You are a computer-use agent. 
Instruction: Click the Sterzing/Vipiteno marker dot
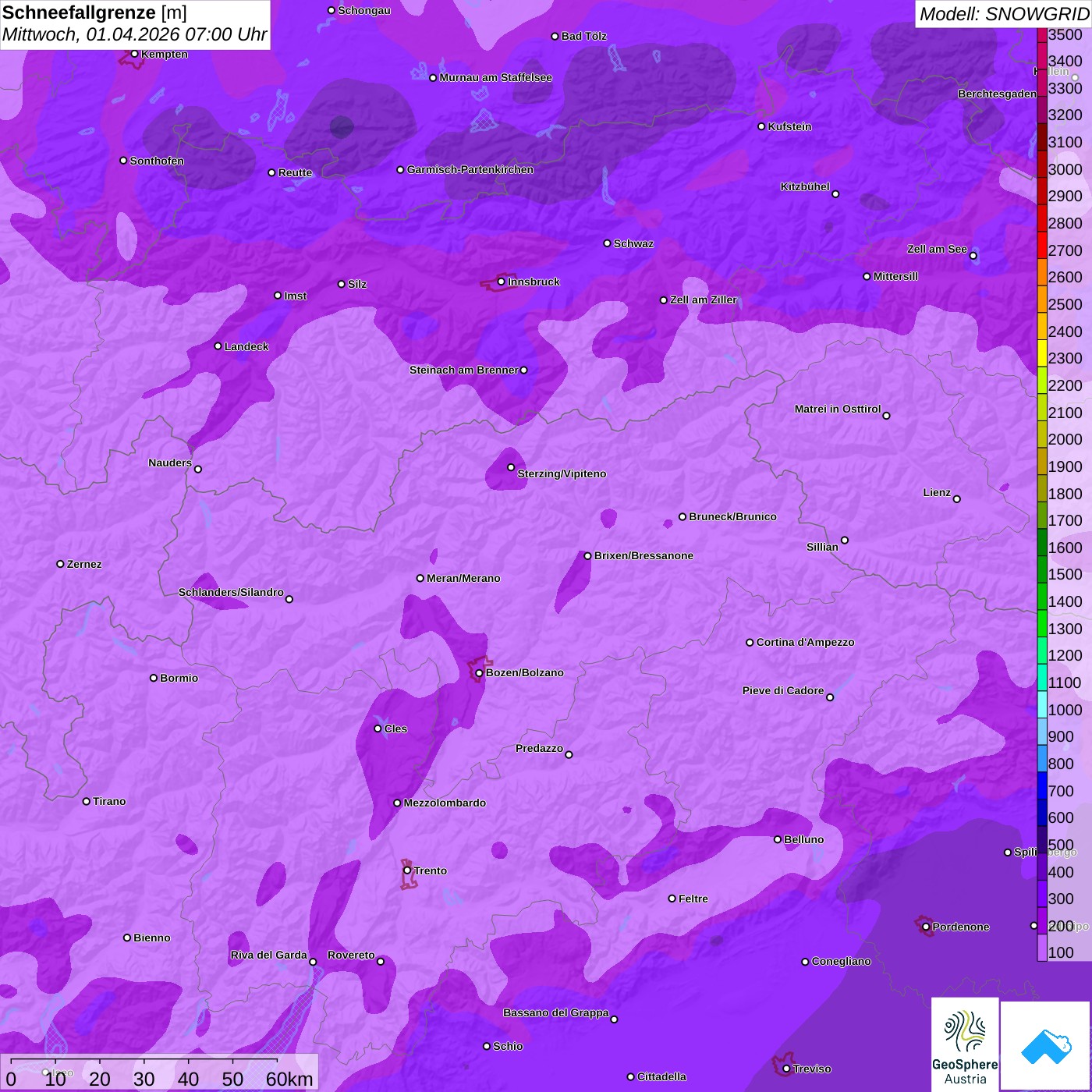tap(511, 467)
